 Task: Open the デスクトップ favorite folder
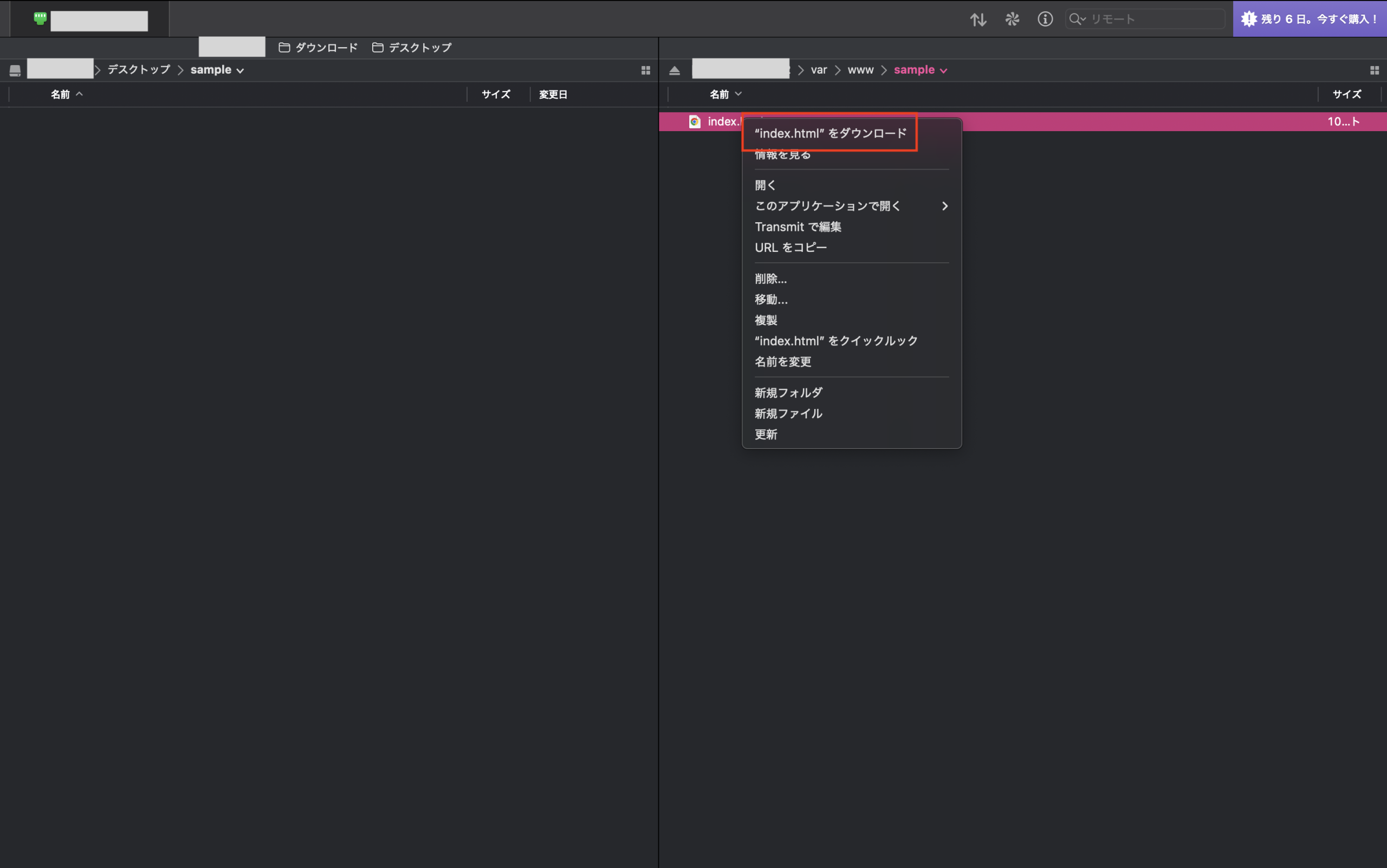[x=412, y=48]
